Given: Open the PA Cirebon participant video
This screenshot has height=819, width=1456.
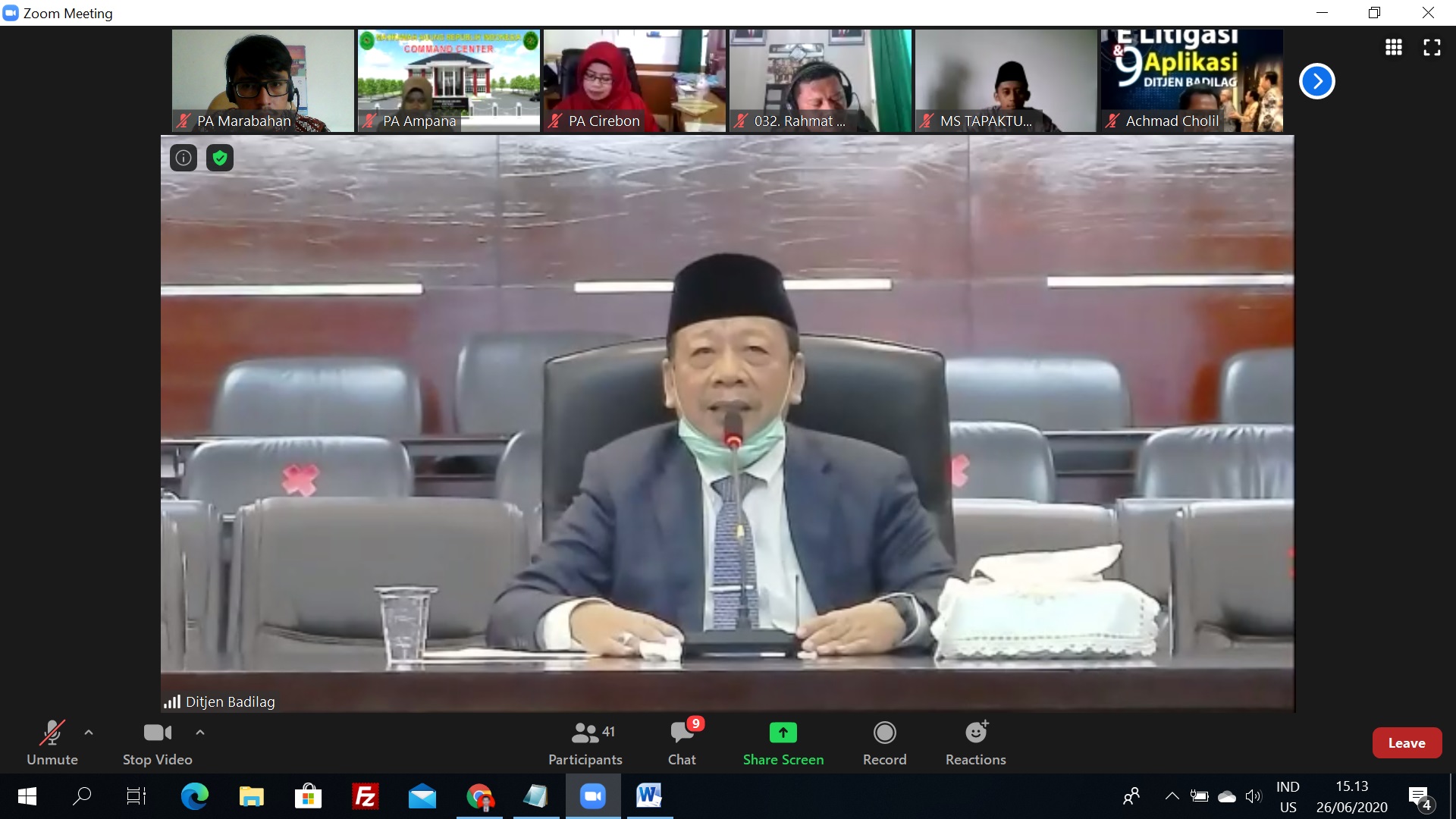Looking at the screenshot, I should [634, 80].
